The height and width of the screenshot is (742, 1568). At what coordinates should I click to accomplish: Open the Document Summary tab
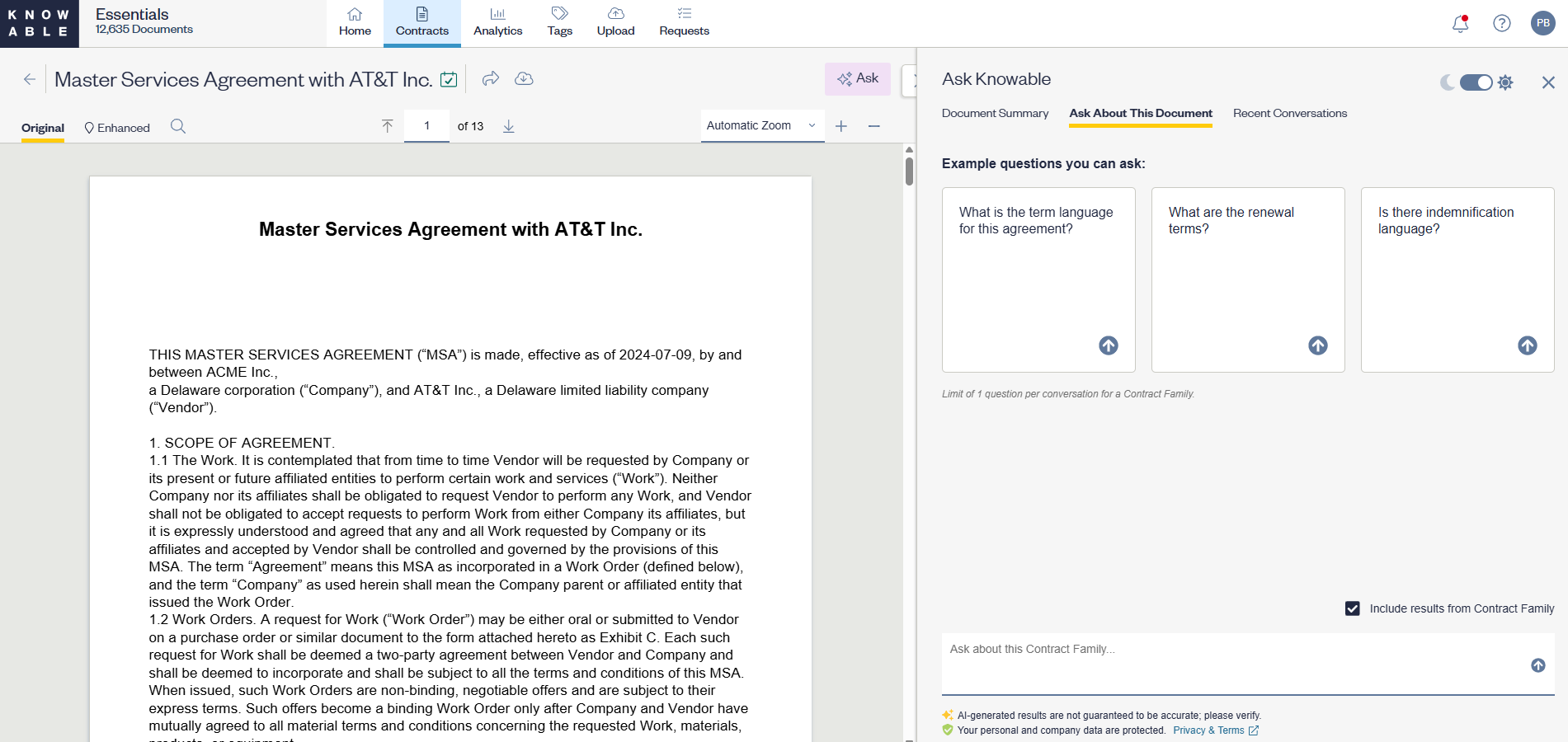point(996,114)
